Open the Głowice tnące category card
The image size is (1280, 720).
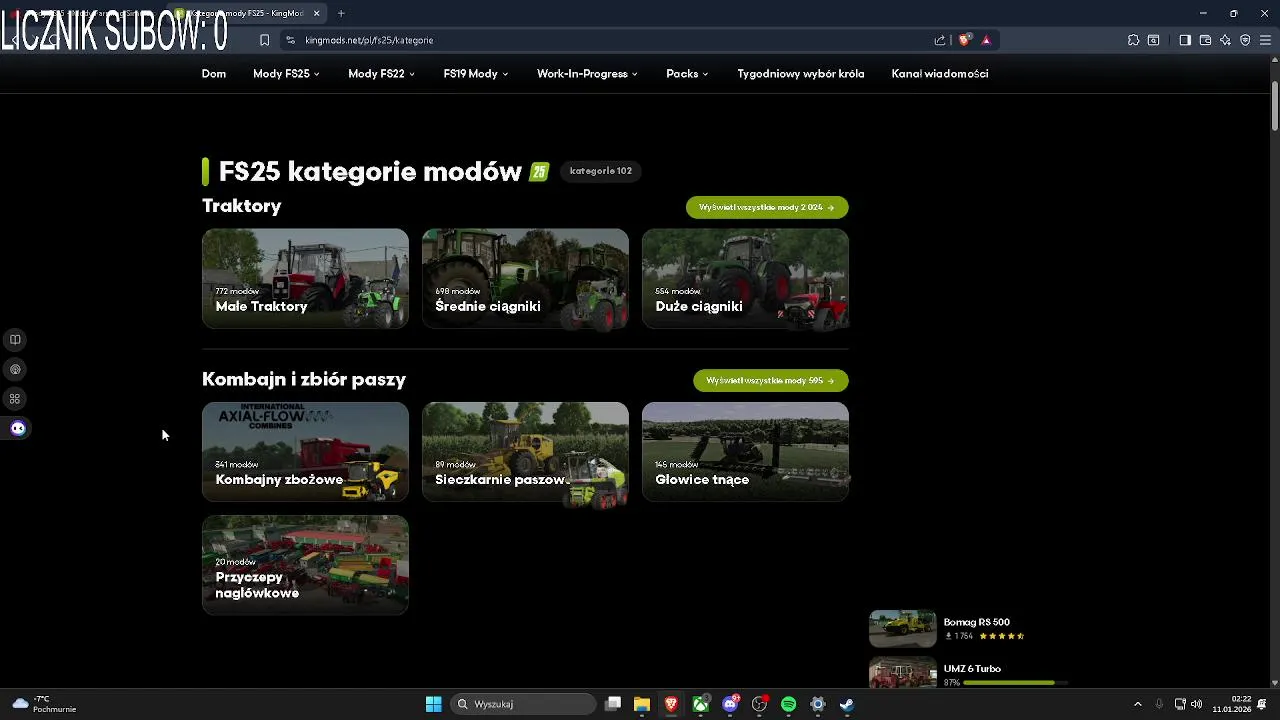(x=745, y=451)
